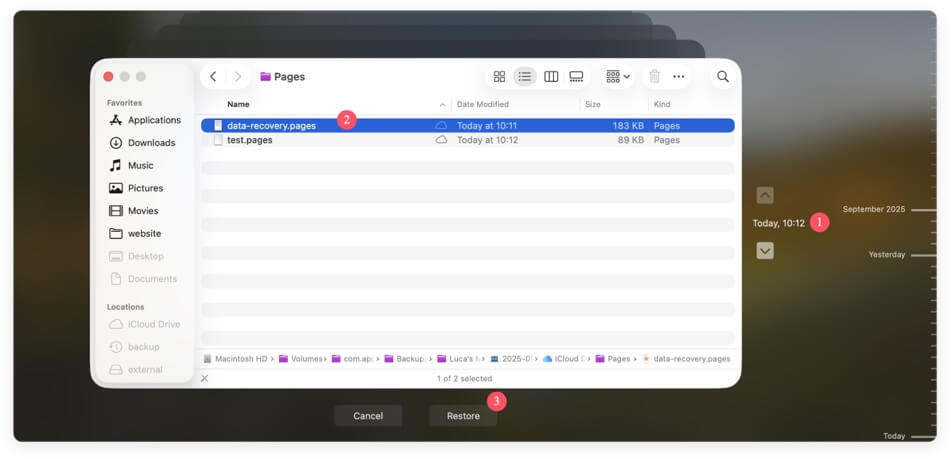Go back with the left chevron button
The height and width of the screenshot is (459, 951).
(x=213, y=76)
